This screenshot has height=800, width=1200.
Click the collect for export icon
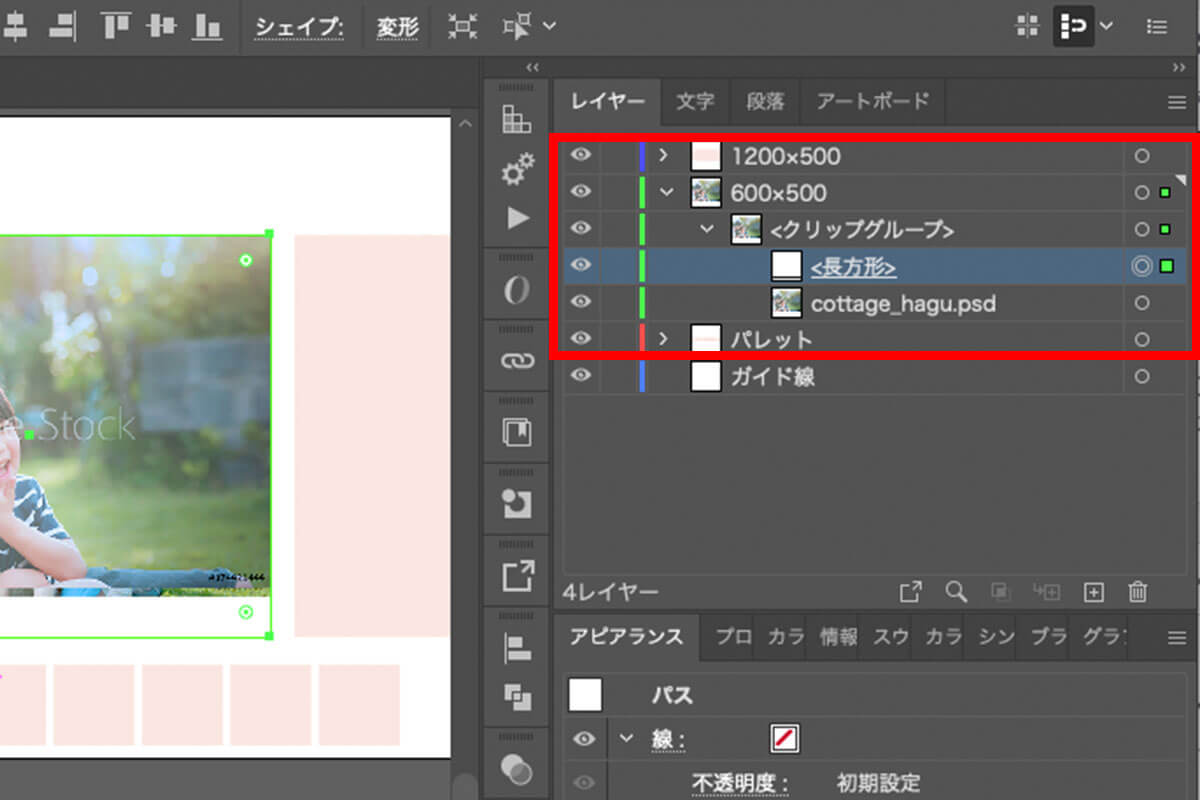tap(910, 592)
